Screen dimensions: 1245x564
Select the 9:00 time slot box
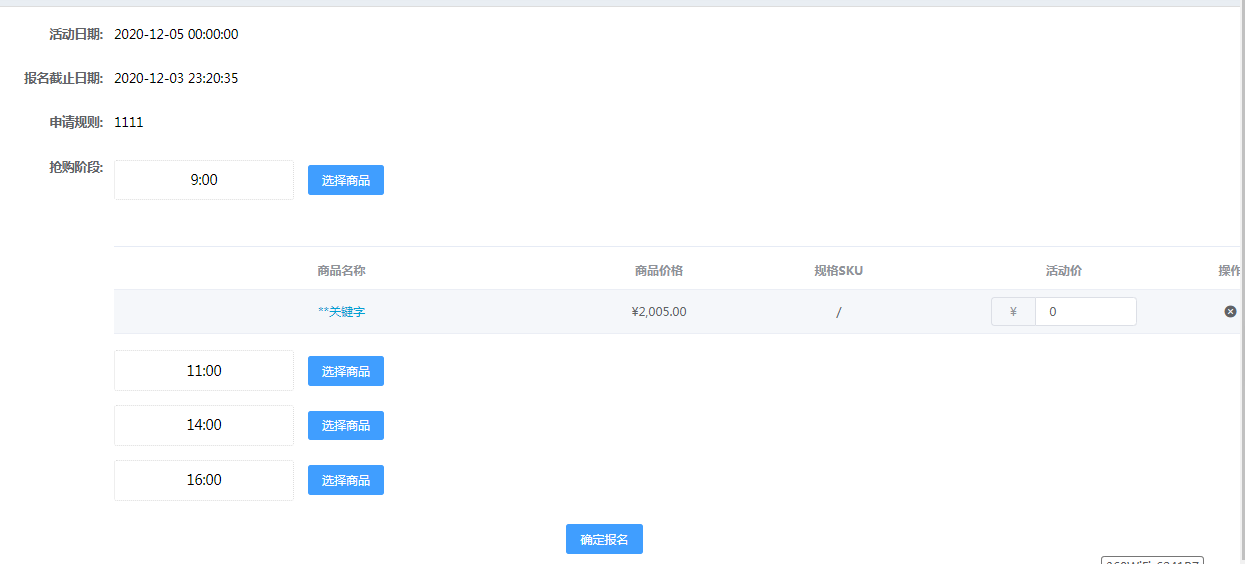[x=204, y=180]
